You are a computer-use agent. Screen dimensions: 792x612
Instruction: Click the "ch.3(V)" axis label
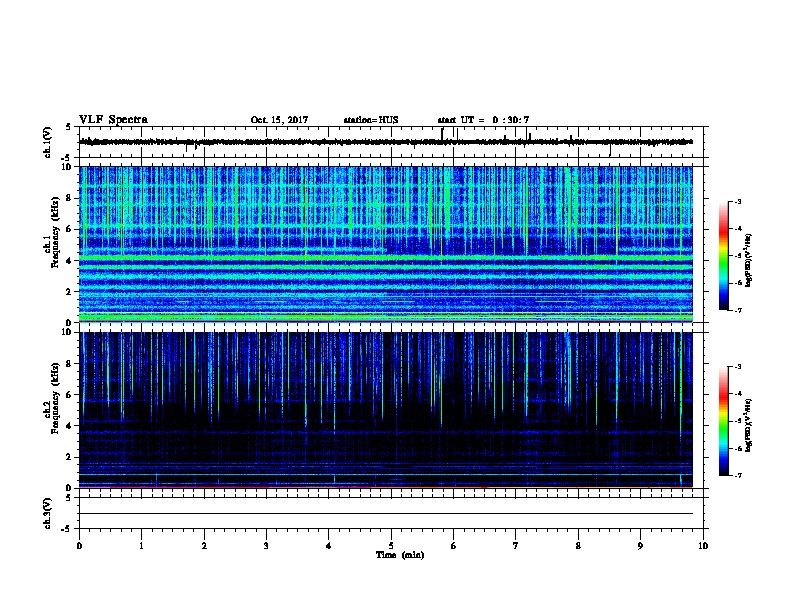[48, 514]
